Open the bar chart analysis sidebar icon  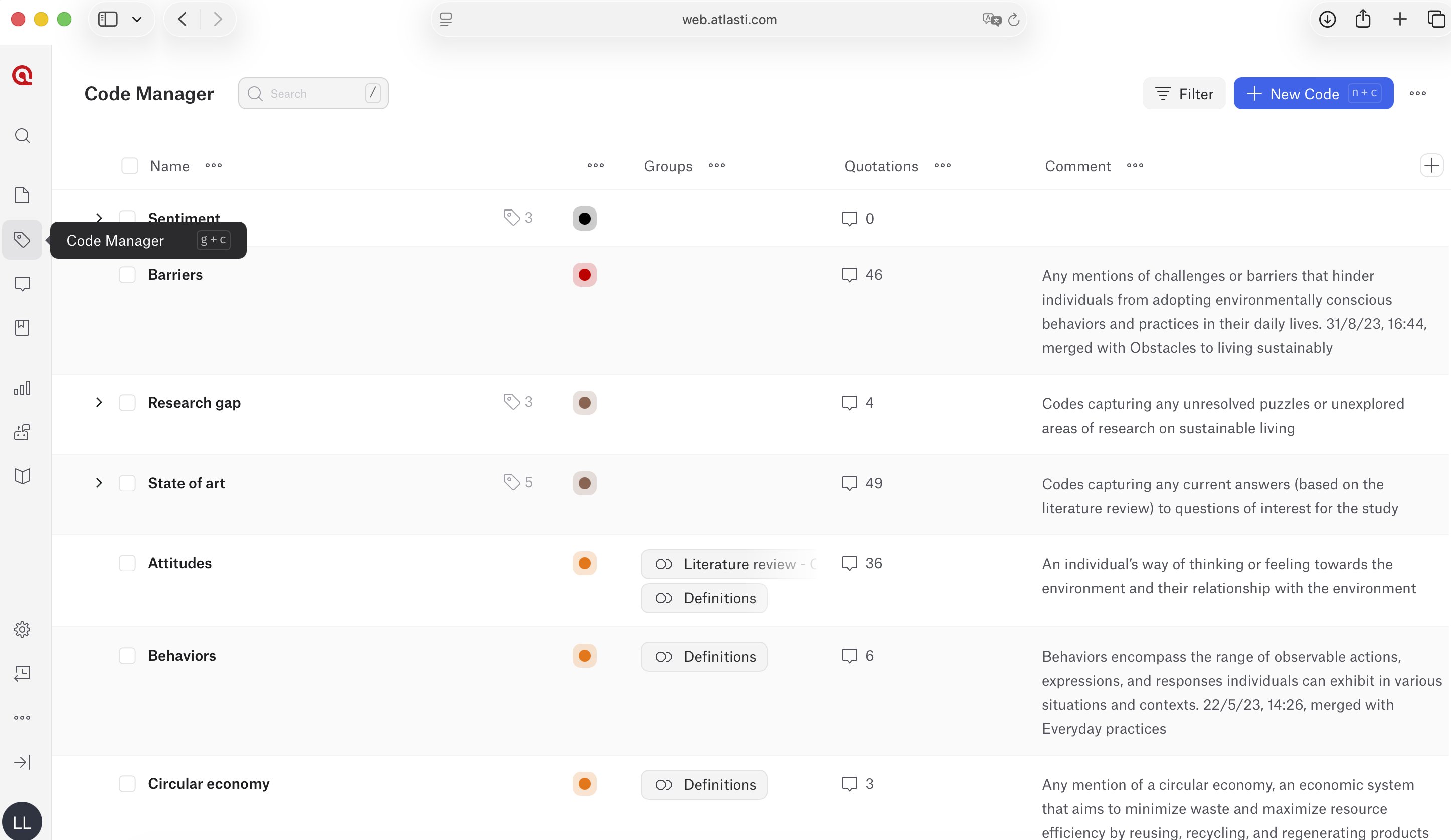[22, 388]
